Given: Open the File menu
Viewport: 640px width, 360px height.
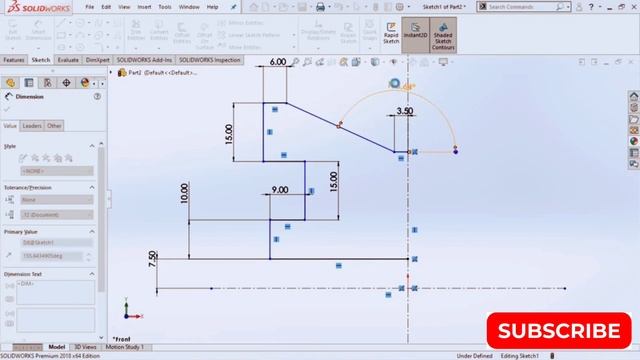Looking at the screenshot, I should click(89, 7).
